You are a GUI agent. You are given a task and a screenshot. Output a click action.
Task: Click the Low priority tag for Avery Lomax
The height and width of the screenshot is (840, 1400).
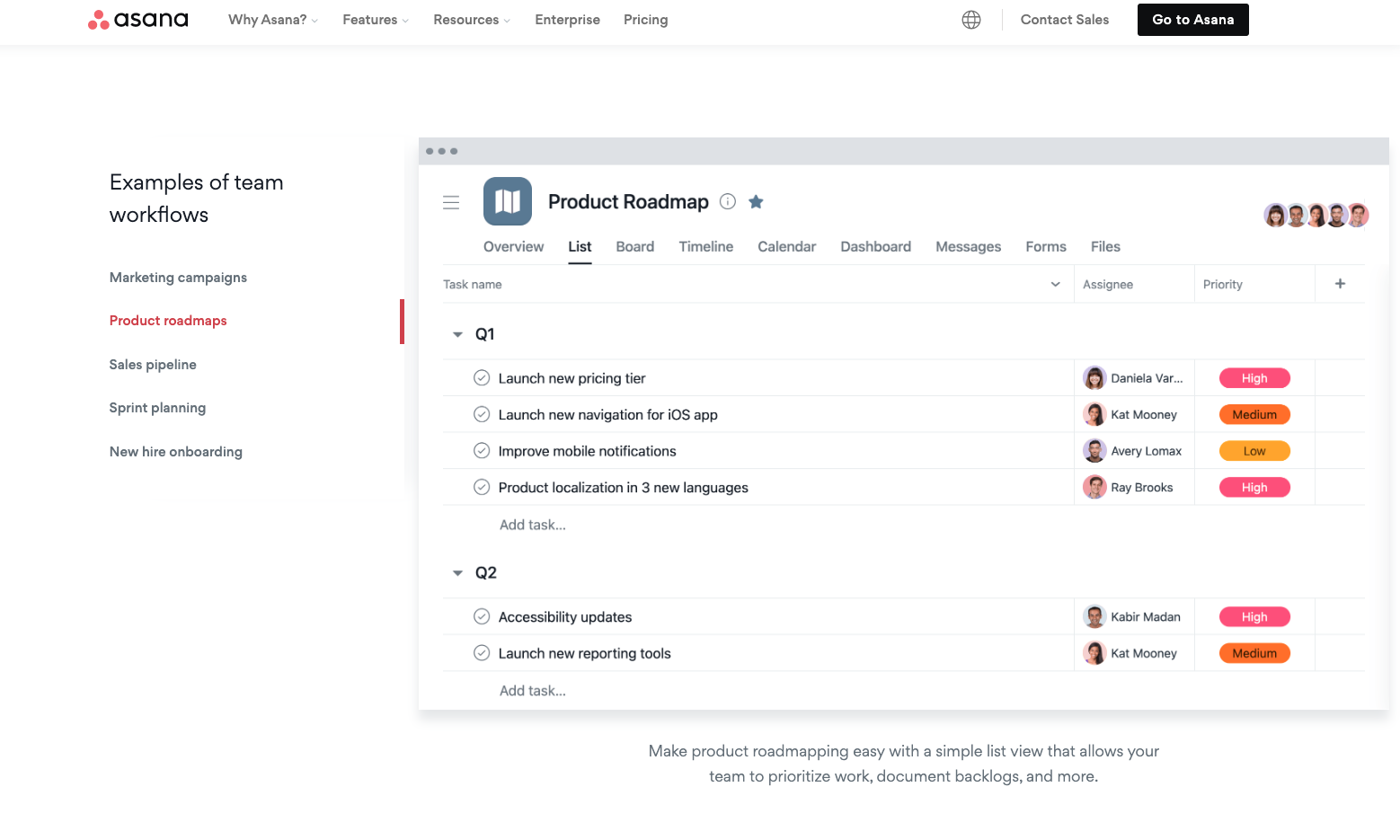[1254, 451]
